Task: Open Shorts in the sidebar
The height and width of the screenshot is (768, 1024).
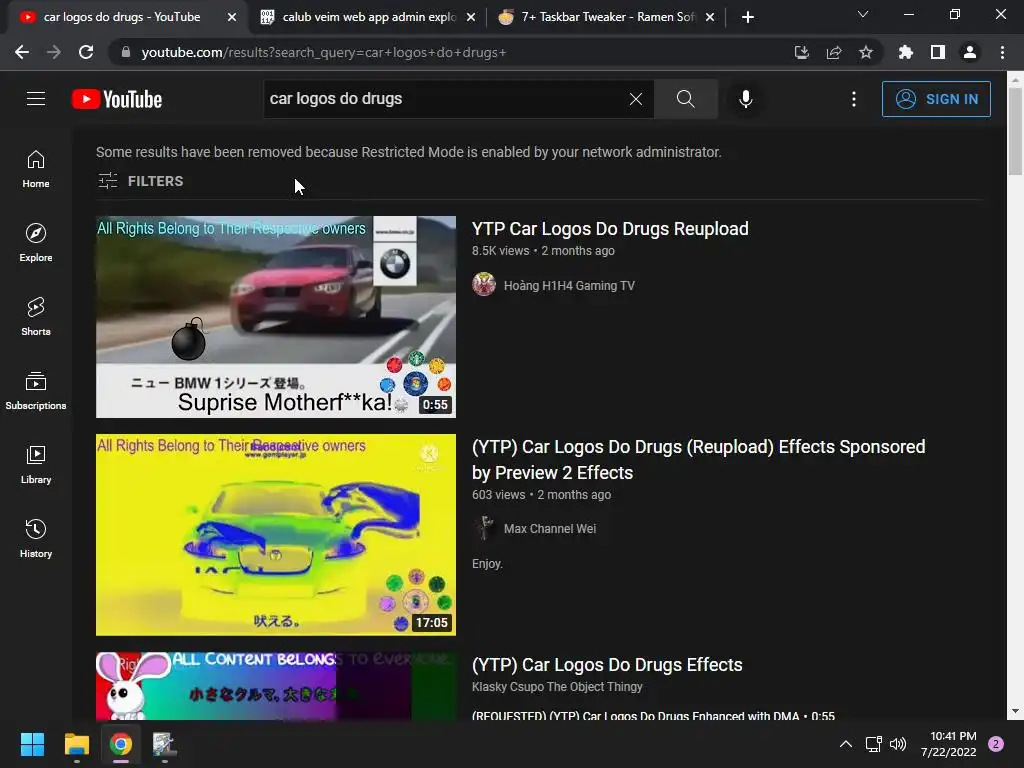Action: point(36,316)
